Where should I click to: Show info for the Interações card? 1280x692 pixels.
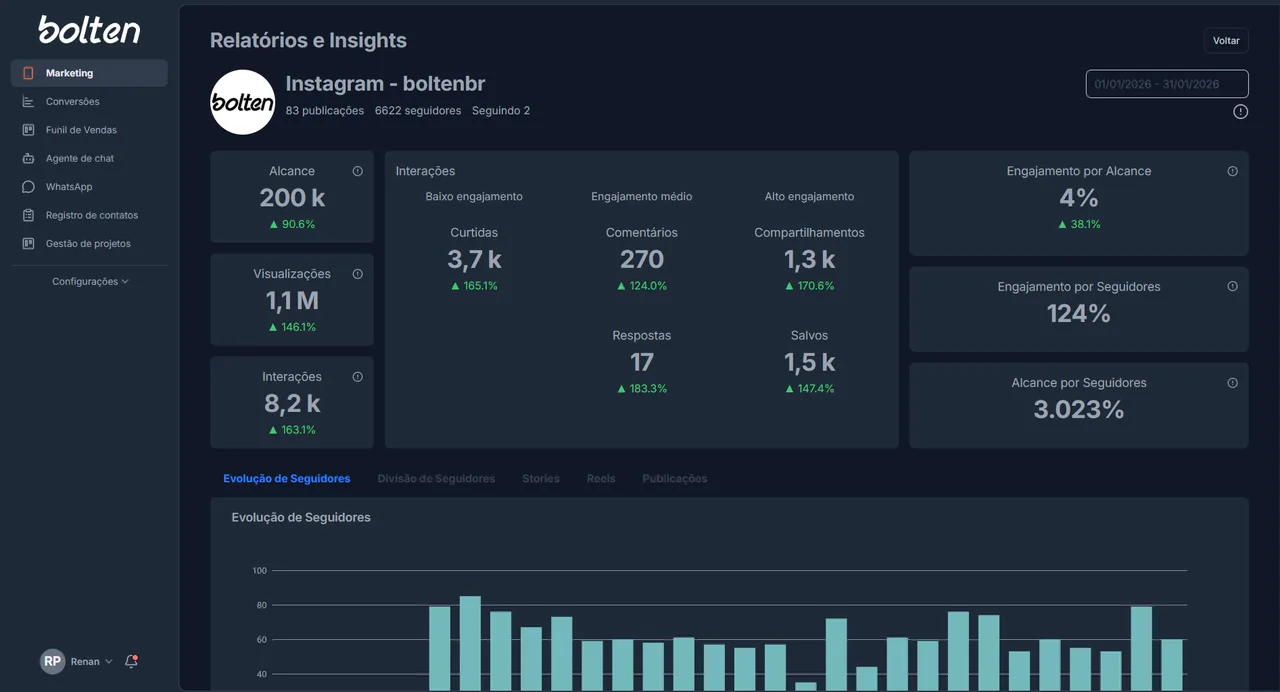(358, 377)
